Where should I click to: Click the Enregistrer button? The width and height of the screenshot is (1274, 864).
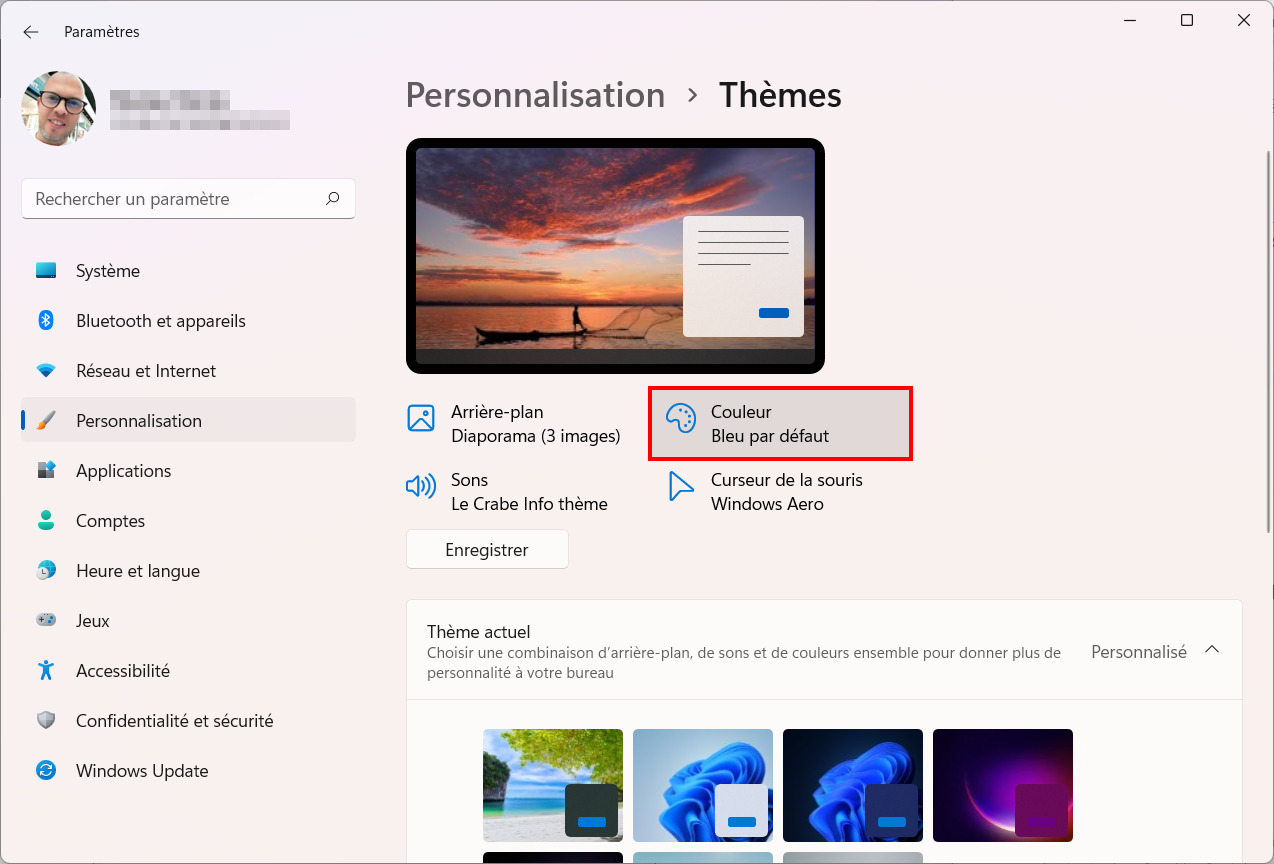487,550
